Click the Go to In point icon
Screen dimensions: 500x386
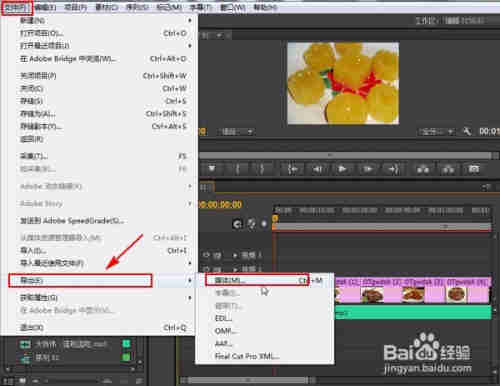[292, 169]
